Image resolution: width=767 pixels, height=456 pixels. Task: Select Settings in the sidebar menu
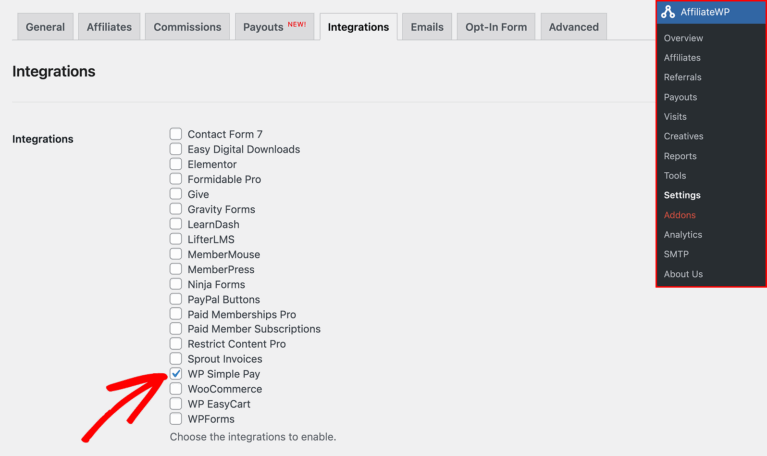682,195
